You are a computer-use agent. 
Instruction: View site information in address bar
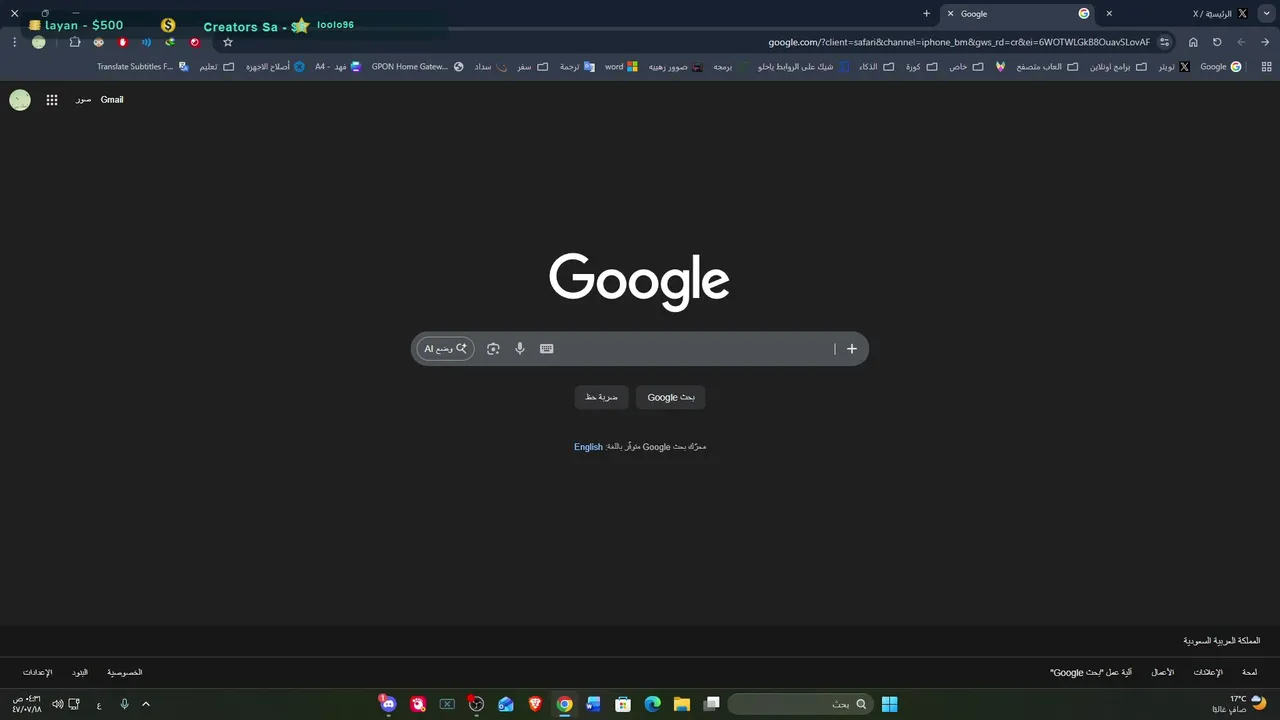pyautogui.click(x=1165, y=42)
